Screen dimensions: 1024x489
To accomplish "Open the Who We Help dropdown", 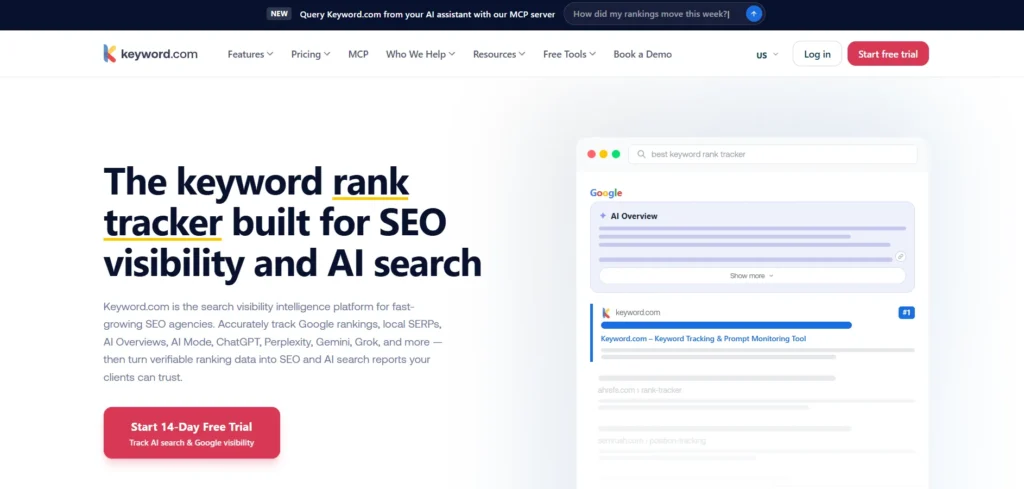I will tap(421, 54).
